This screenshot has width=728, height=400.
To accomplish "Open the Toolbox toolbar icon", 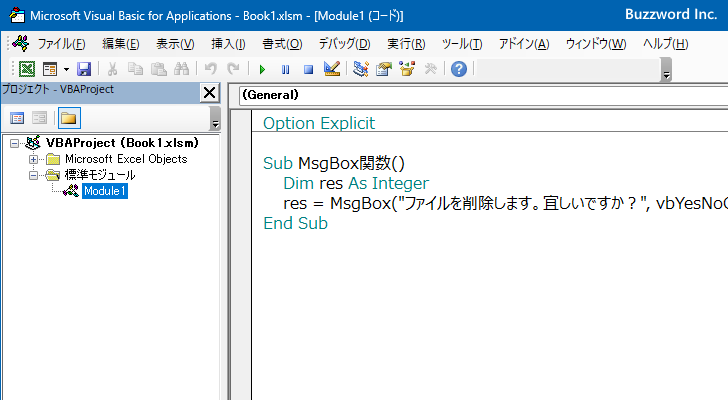I will (430, 69).
